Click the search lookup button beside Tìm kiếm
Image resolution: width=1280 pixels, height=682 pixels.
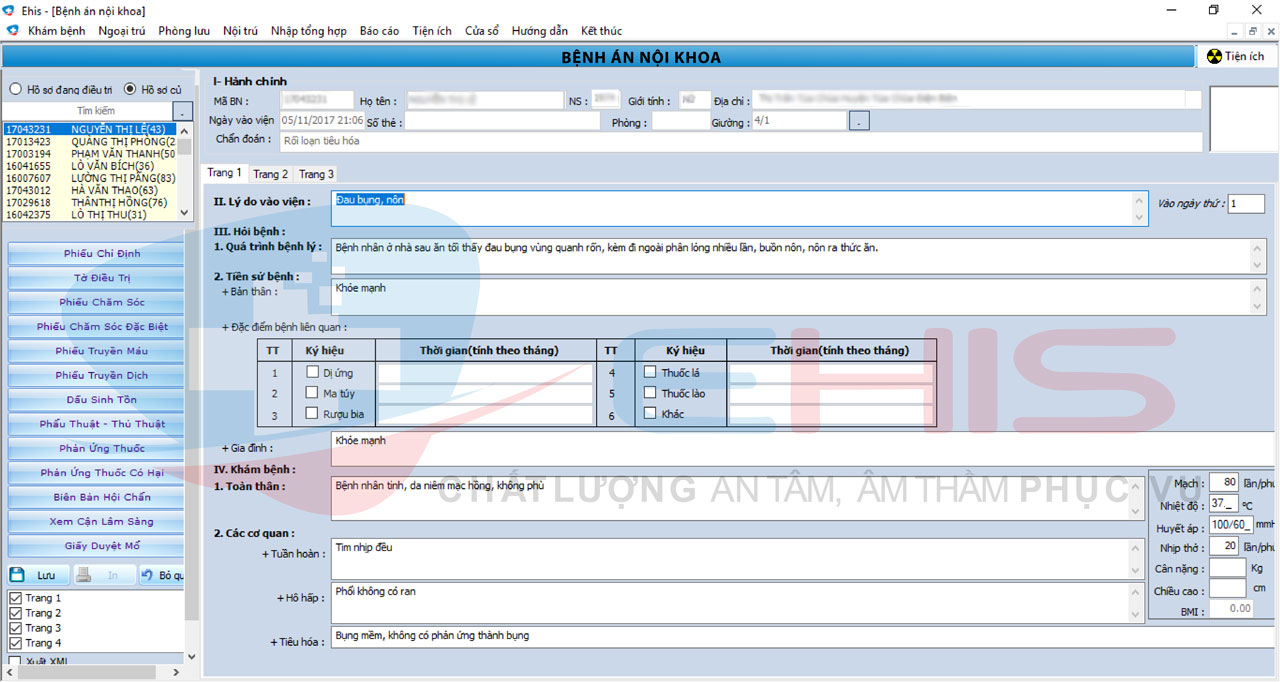(x=183, y=111)
